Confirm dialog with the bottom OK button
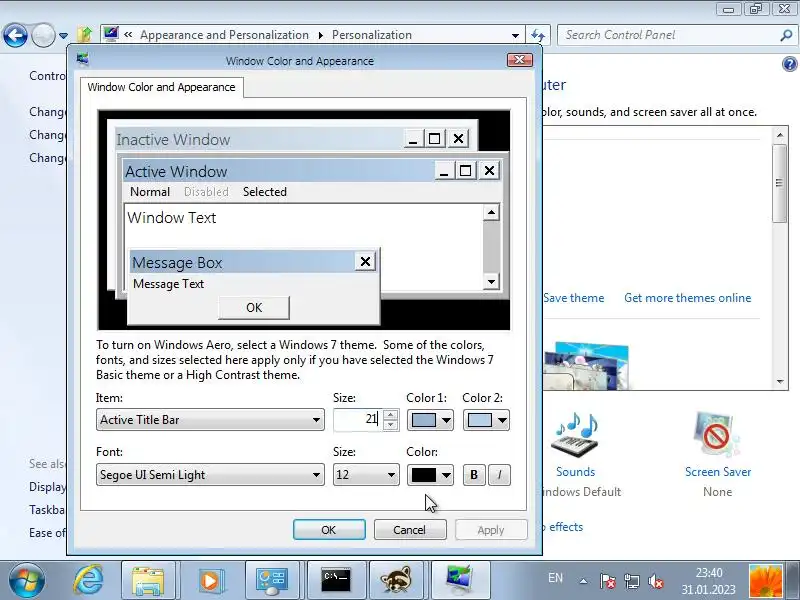800x600 pixels. (x=329, y=530)
